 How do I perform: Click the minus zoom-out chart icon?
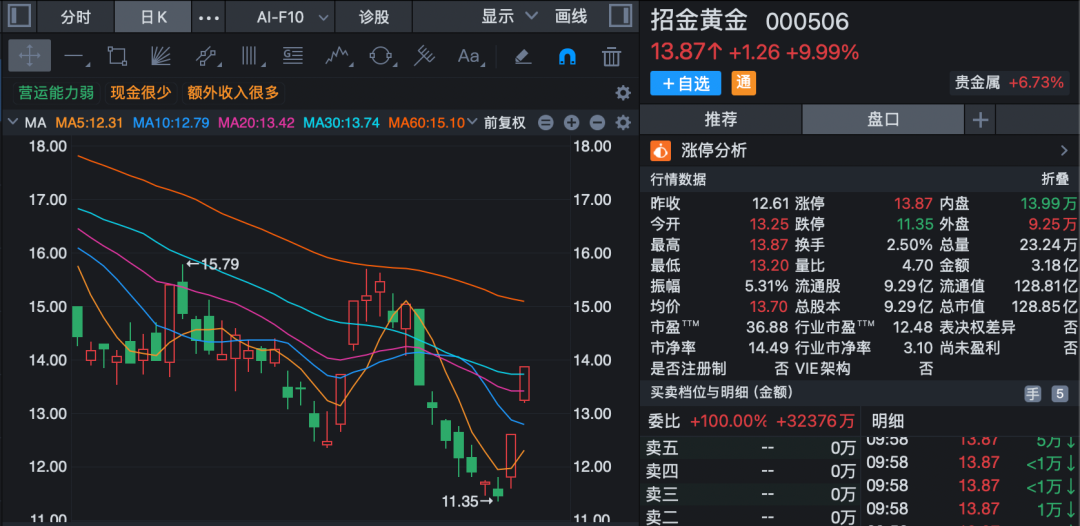click(x=597, y=123)
